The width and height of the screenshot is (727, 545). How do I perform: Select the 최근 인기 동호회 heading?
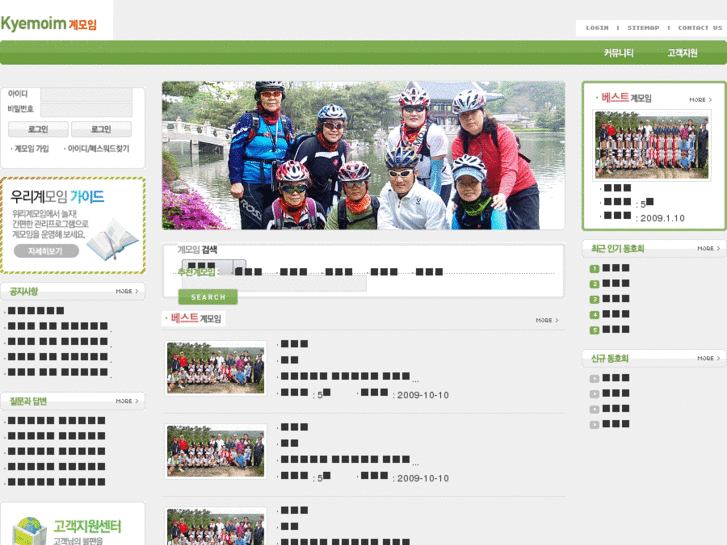point(618,249)
